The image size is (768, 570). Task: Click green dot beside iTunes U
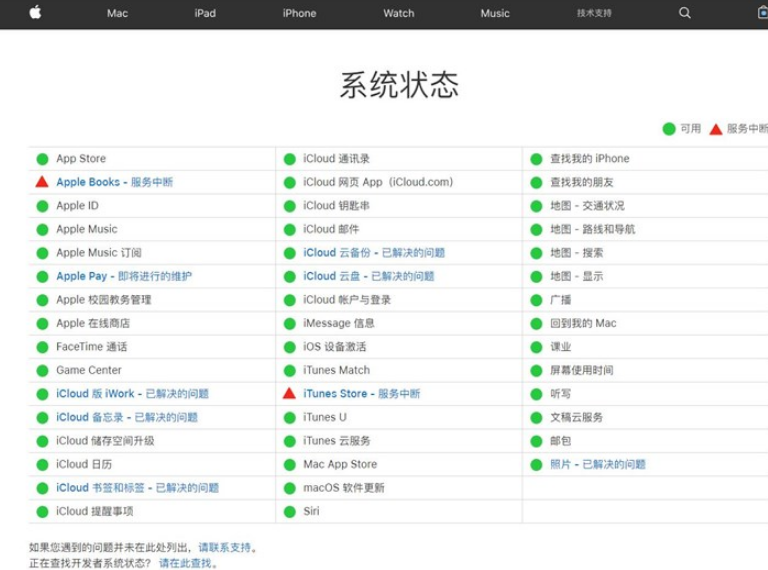coord(290,417)
